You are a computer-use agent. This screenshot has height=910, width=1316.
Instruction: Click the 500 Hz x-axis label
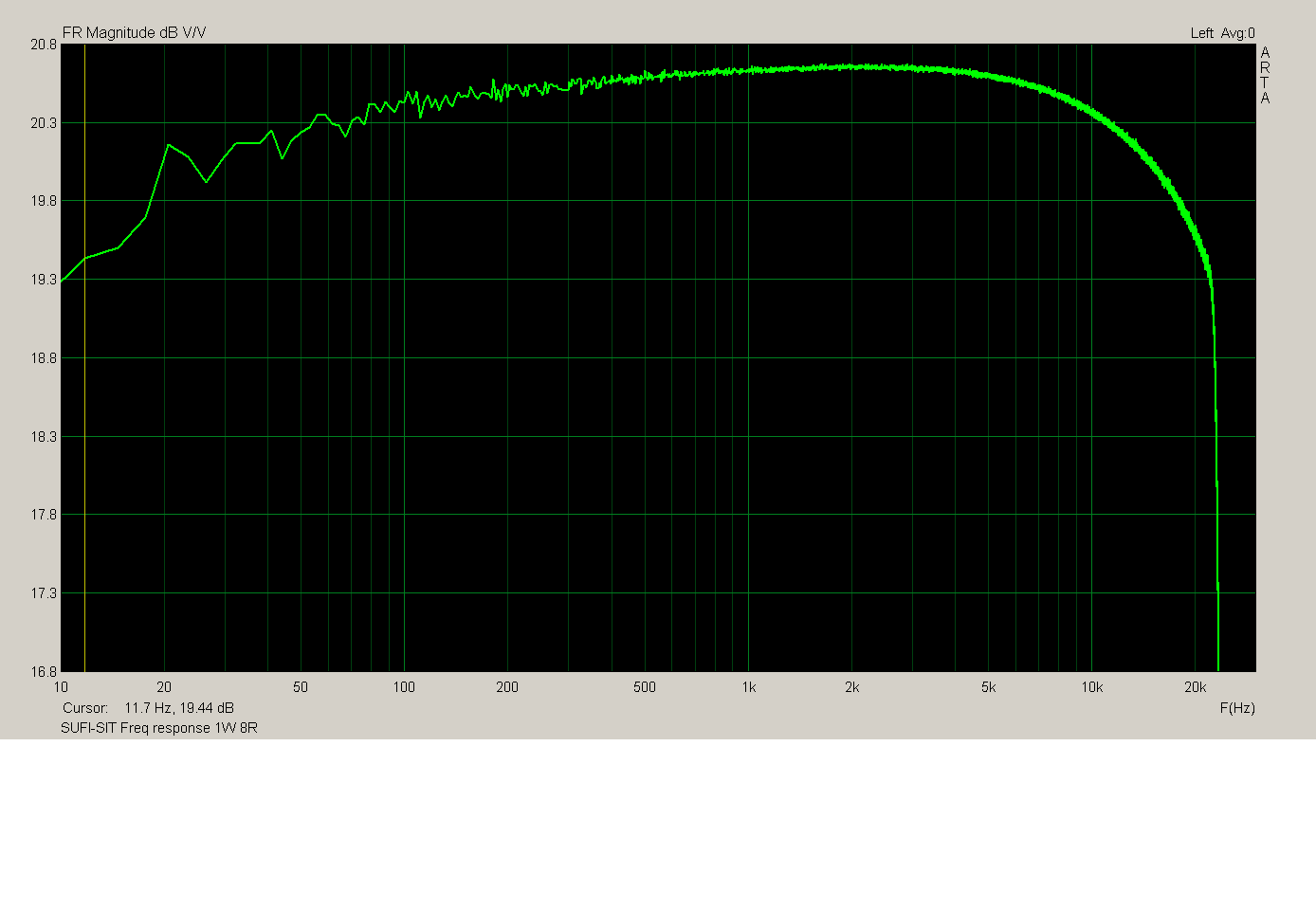point(645,687)
